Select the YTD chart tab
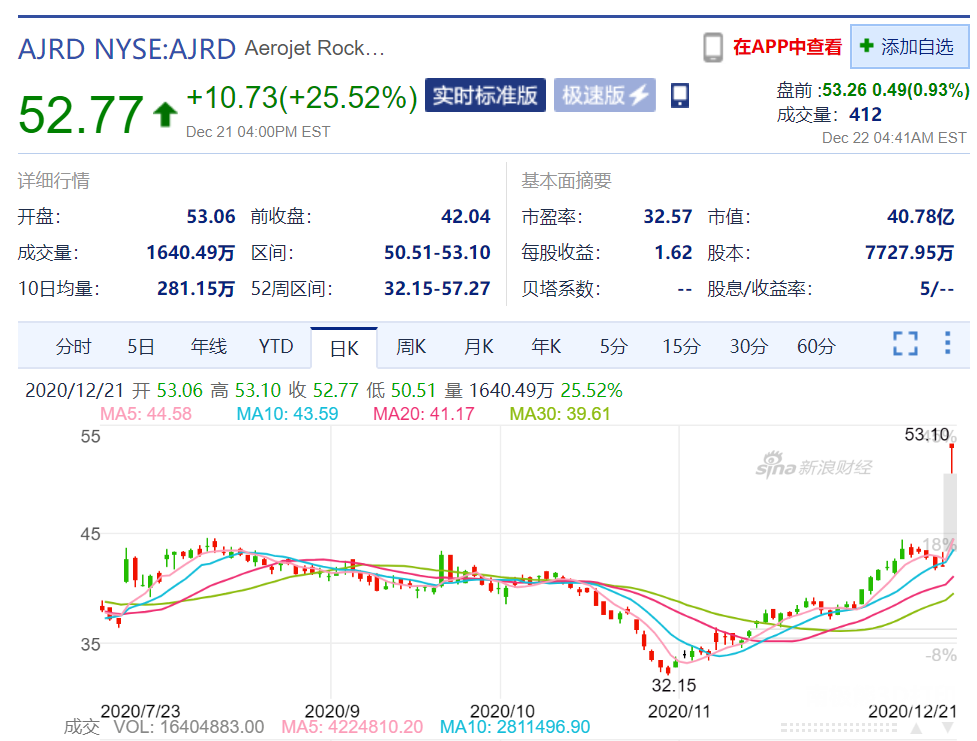 point(276,346)
